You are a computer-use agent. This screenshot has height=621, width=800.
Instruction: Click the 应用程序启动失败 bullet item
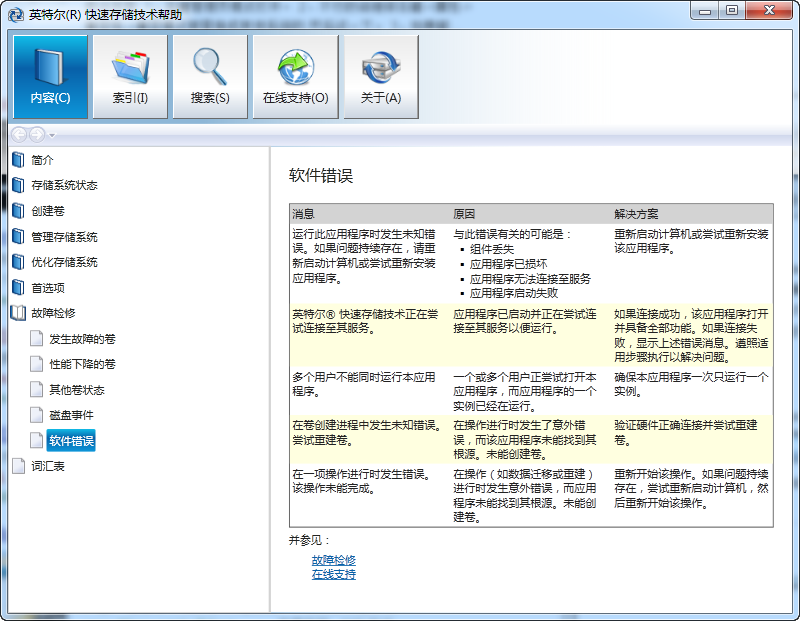(x=514, y=293)
